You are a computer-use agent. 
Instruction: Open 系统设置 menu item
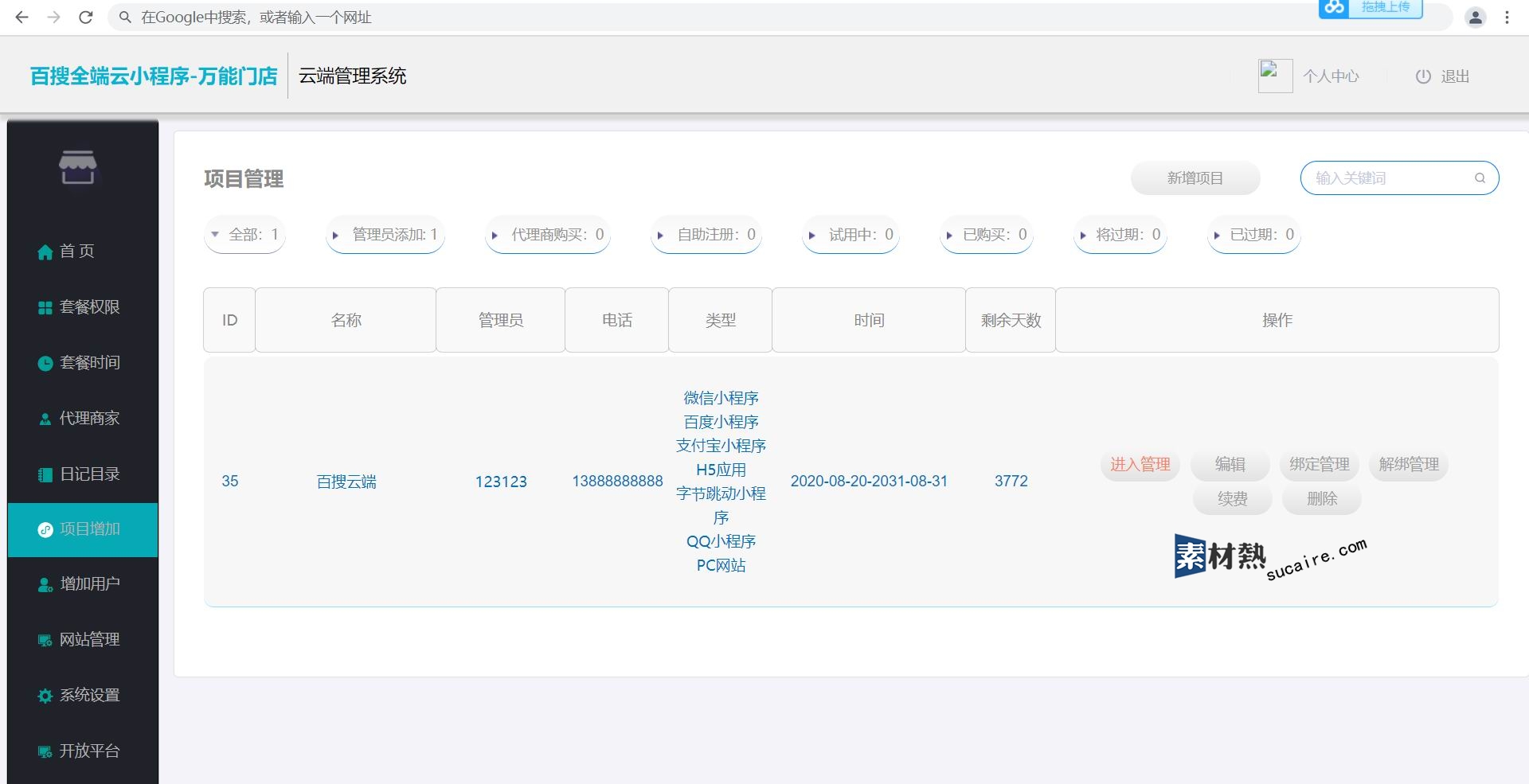pyautogui.click(x=83, y=696)
